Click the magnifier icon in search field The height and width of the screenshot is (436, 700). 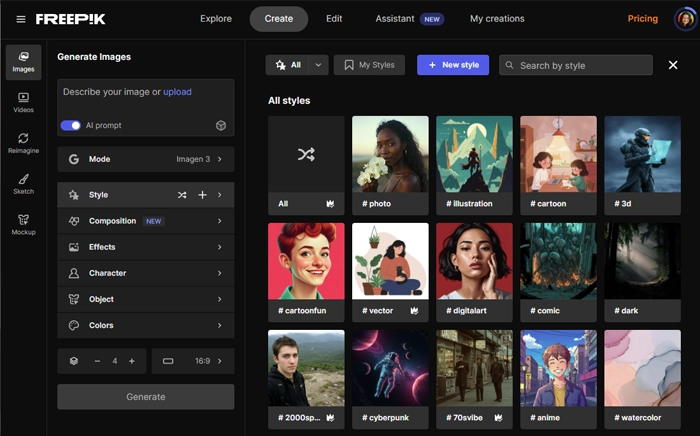point(509,65)
